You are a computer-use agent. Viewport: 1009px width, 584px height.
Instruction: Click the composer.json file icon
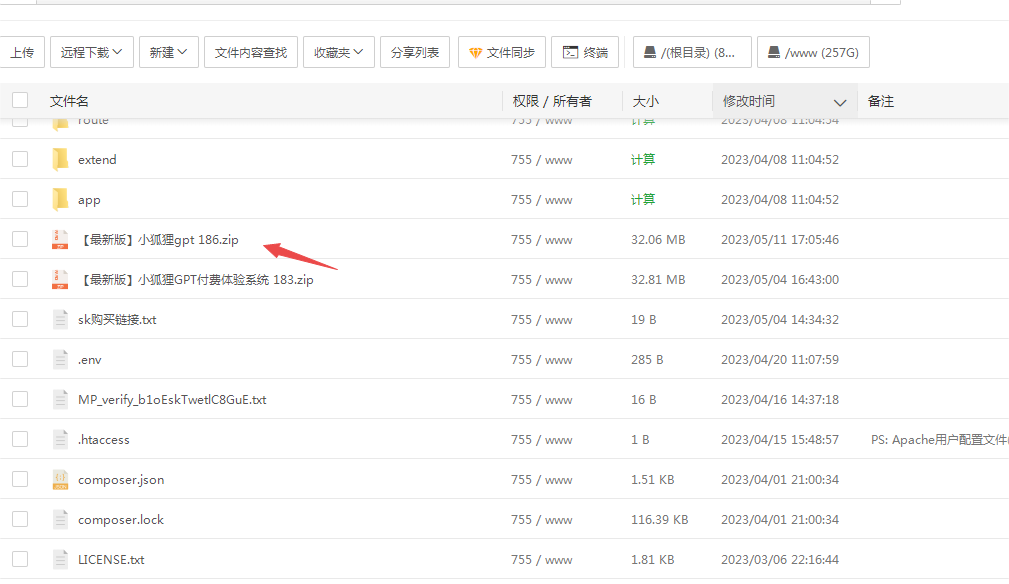[x=61, y=479]
